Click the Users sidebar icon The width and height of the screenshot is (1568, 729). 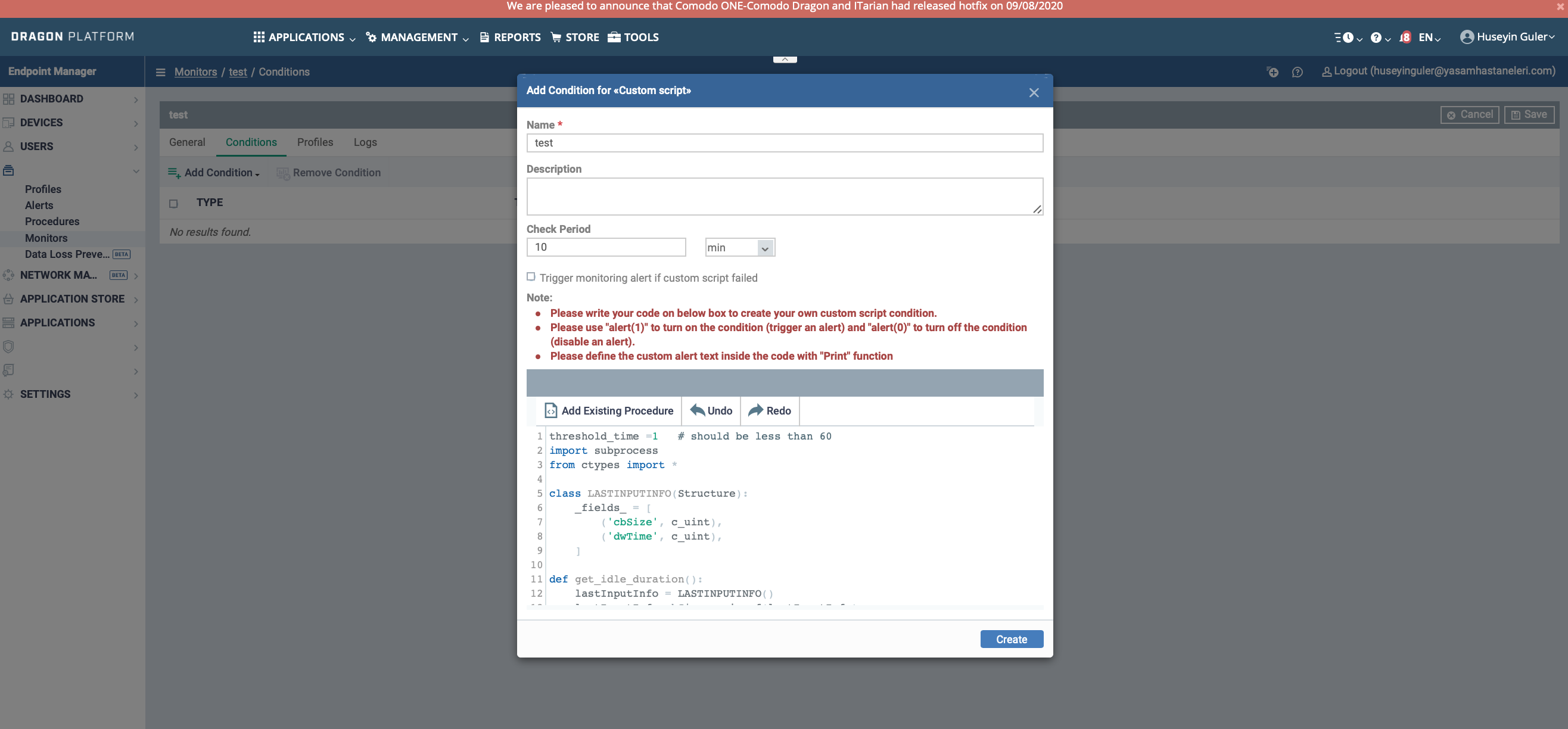click(8, 146)
